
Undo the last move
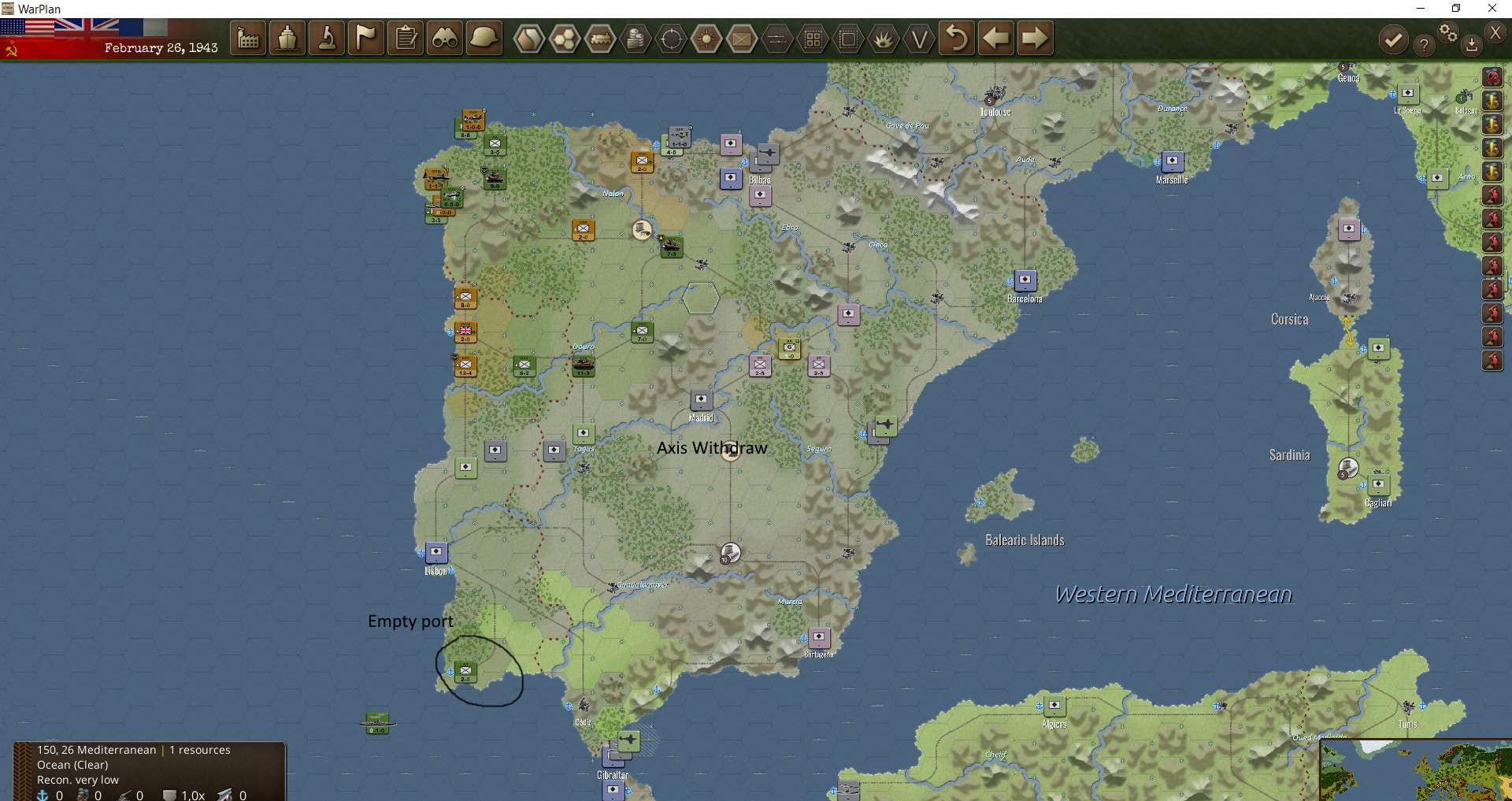[957, 39]
